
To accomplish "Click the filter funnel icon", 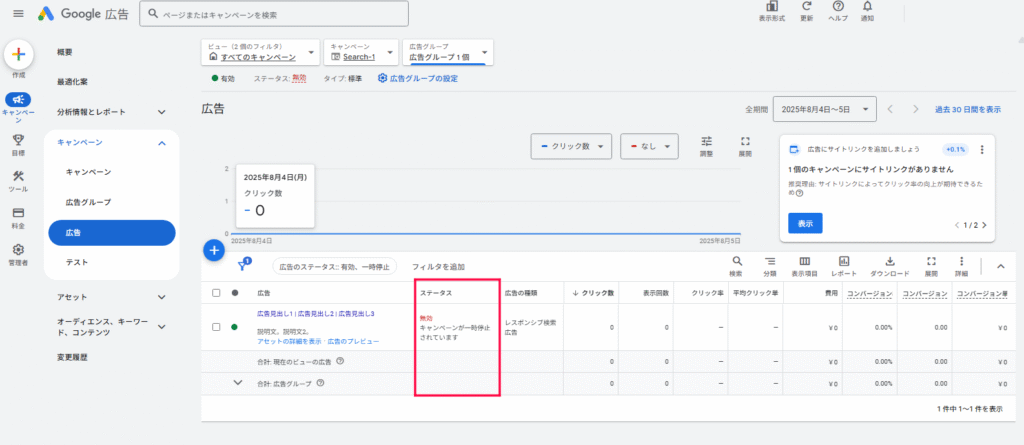I will (x=243, y=265).
